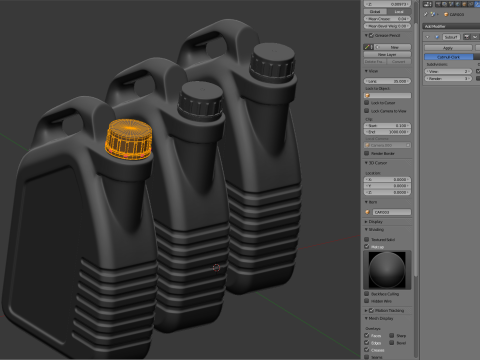Image resolution: width=480 pixels, height=360 pixels.
Task: Collapse the 3D Cursor panel
Action: 366,163
